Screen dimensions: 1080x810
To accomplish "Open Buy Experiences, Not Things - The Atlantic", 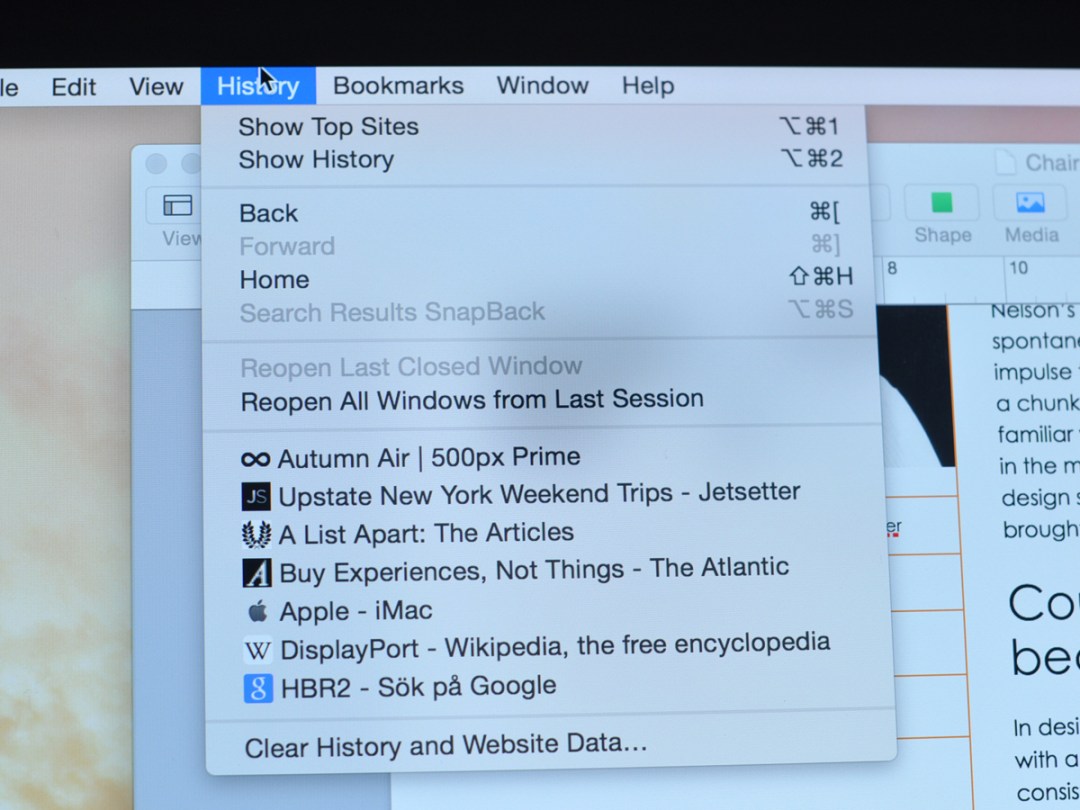I will coord(548,571).
